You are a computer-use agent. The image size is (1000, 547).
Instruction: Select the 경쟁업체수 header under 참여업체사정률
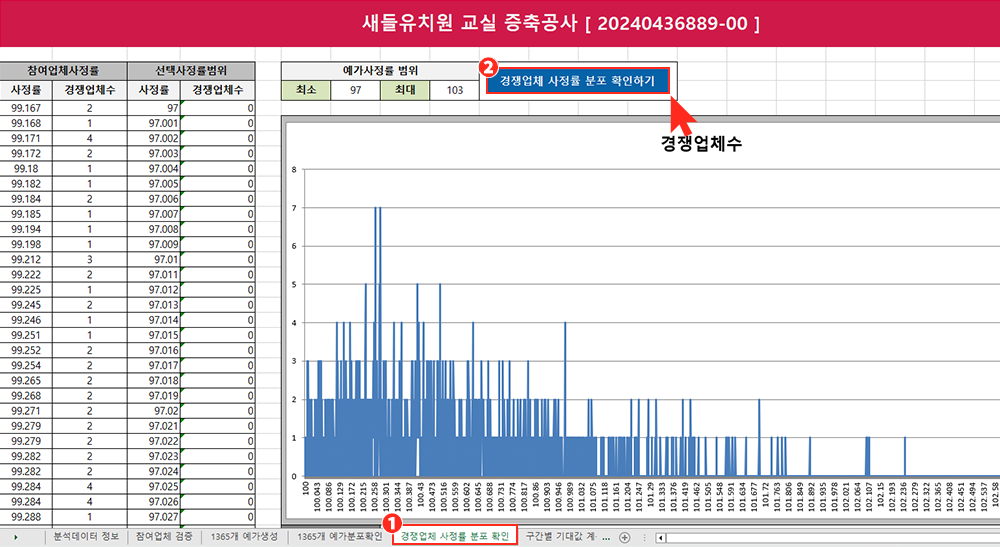[x=89, y=90]
